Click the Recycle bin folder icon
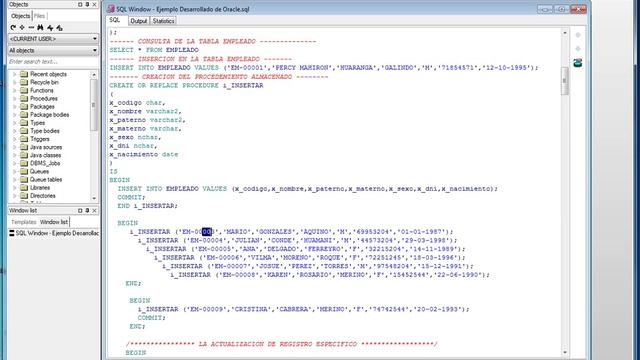The width and height of the screenshot is (640, 360). (x=24, y=82)
